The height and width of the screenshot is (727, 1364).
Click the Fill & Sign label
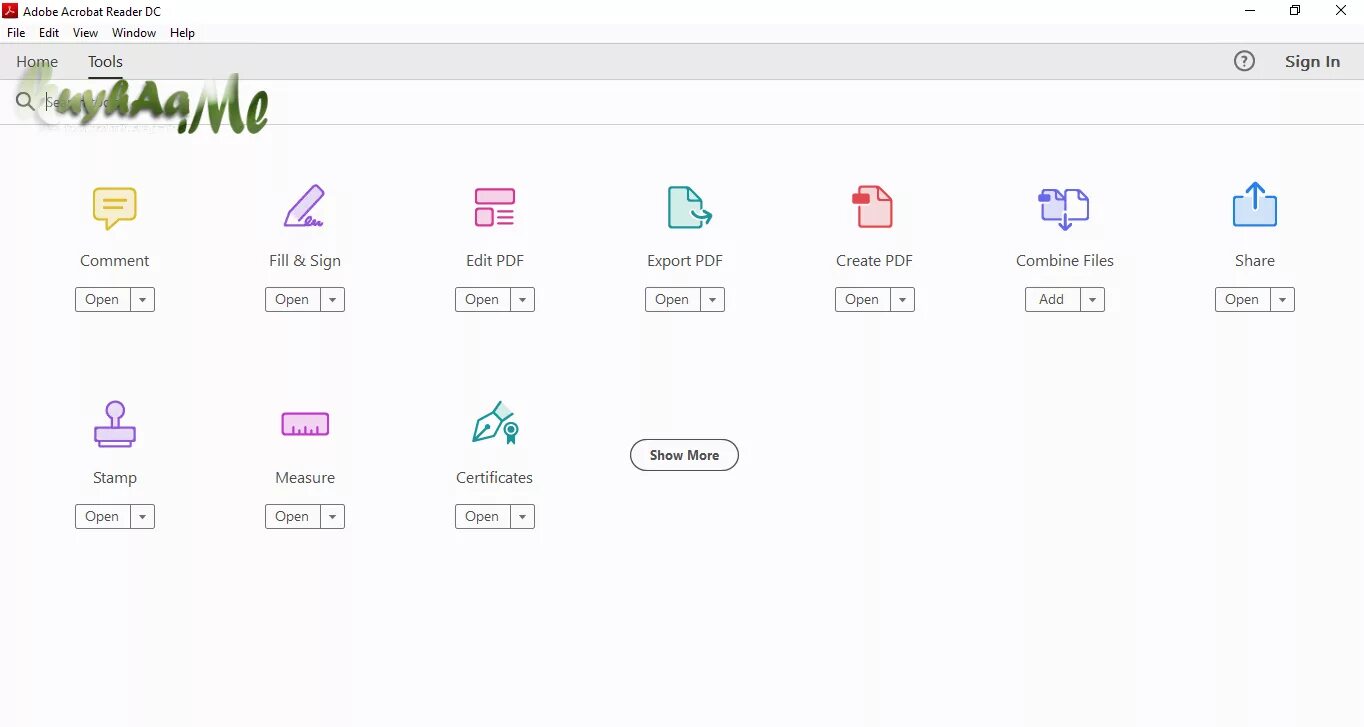click(x=305, y=261)
